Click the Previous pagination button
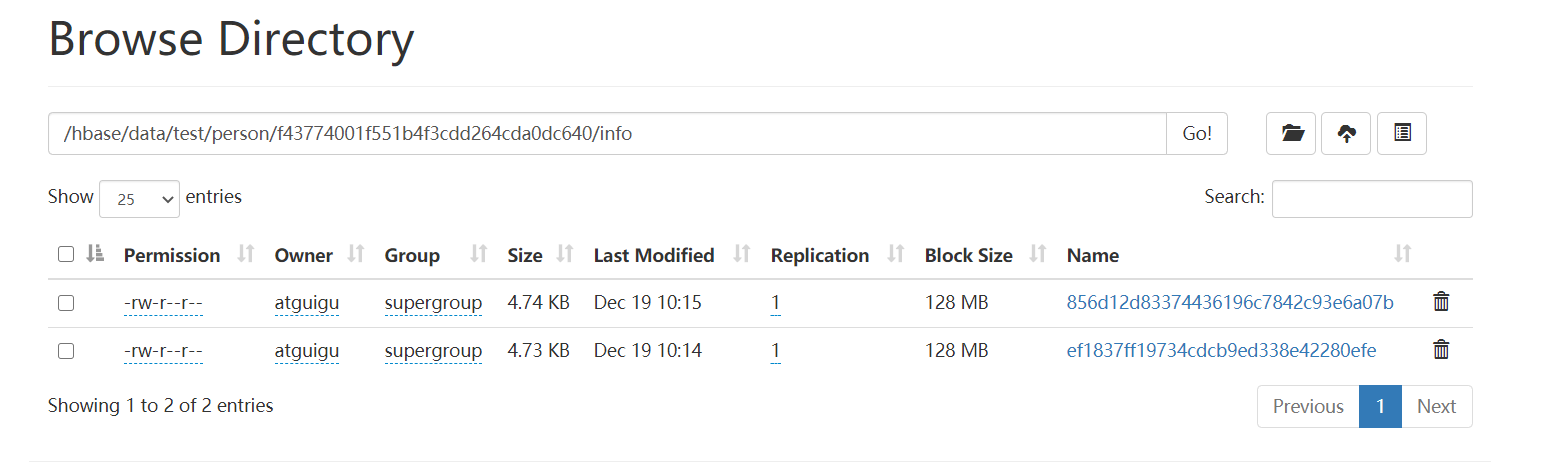This screenshot has width=1562, height=467. [x=1308, y=406]
